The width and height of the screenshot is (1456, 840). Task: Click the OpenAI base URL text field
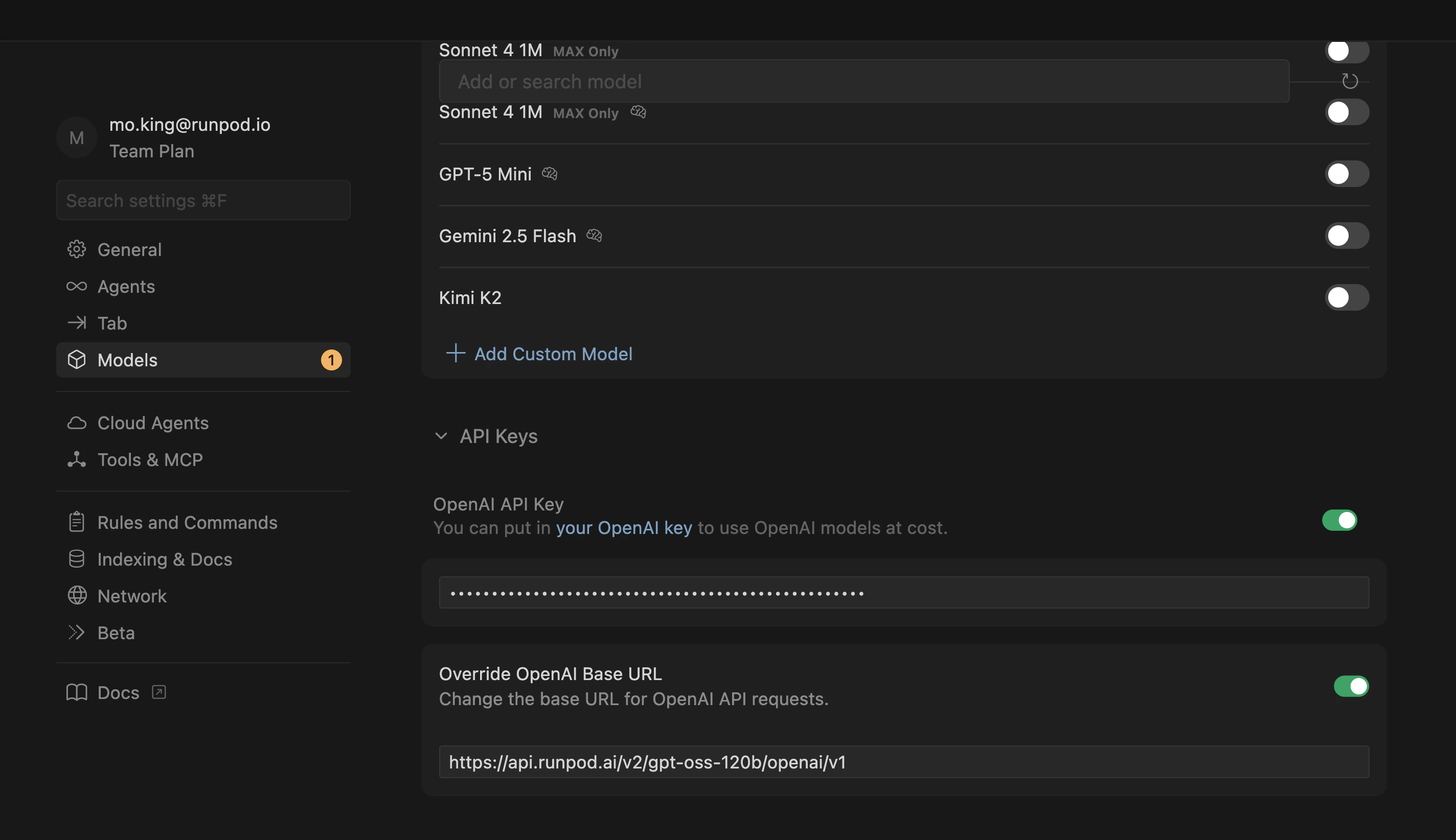pyautogui.click(x=904, y=762)
